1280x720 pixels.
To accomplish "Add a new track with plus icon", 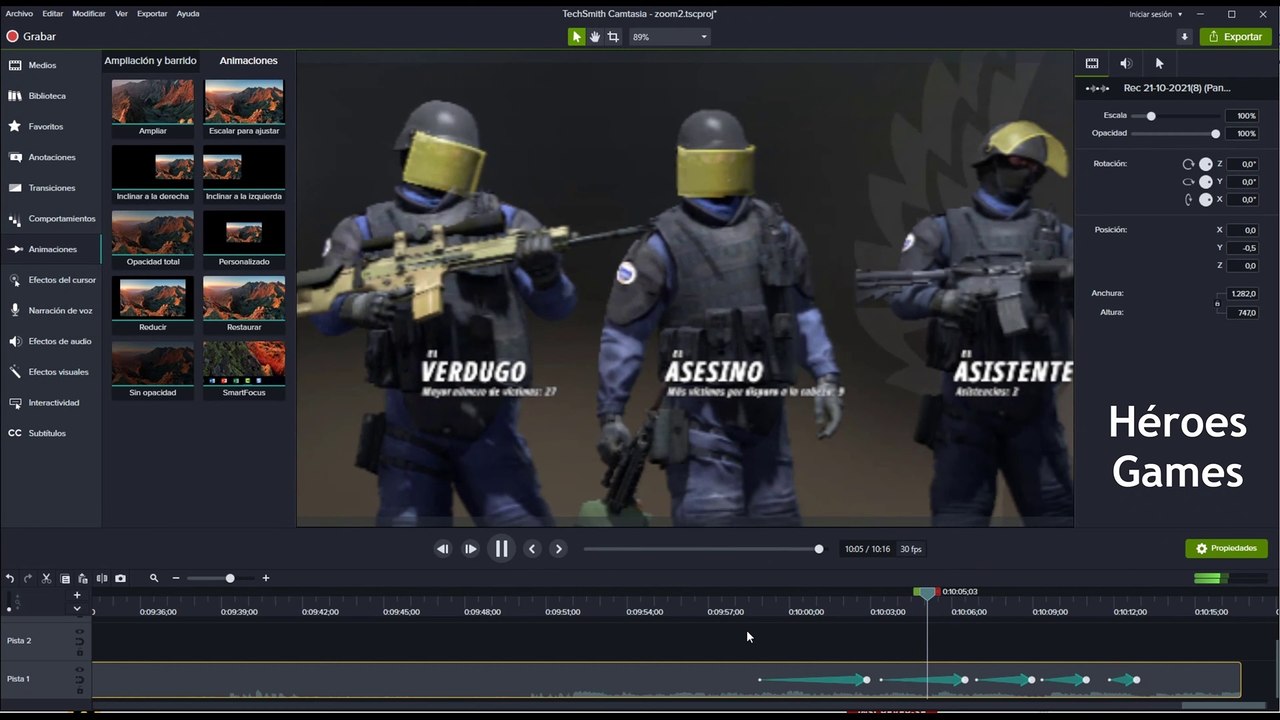I will (77, 595).
